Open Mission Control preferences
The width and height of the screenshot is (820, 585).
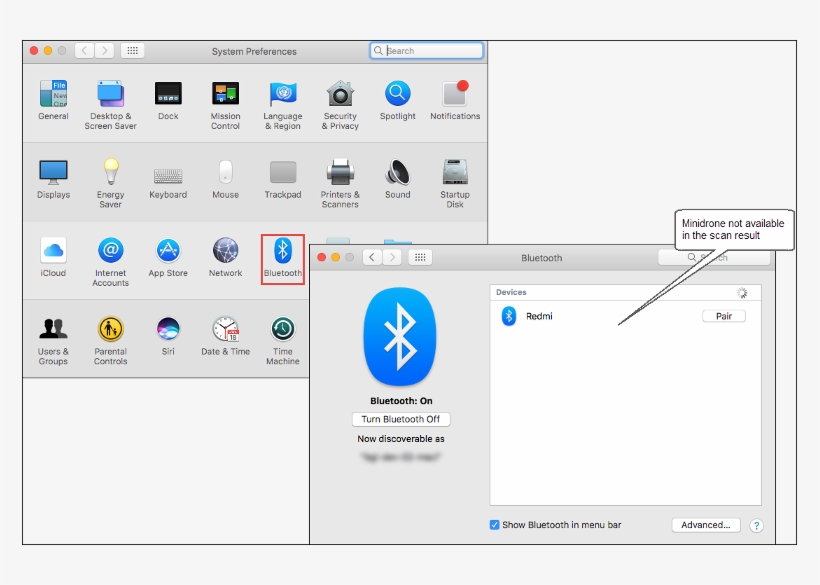pyautogui.click(x=225, y=95)
